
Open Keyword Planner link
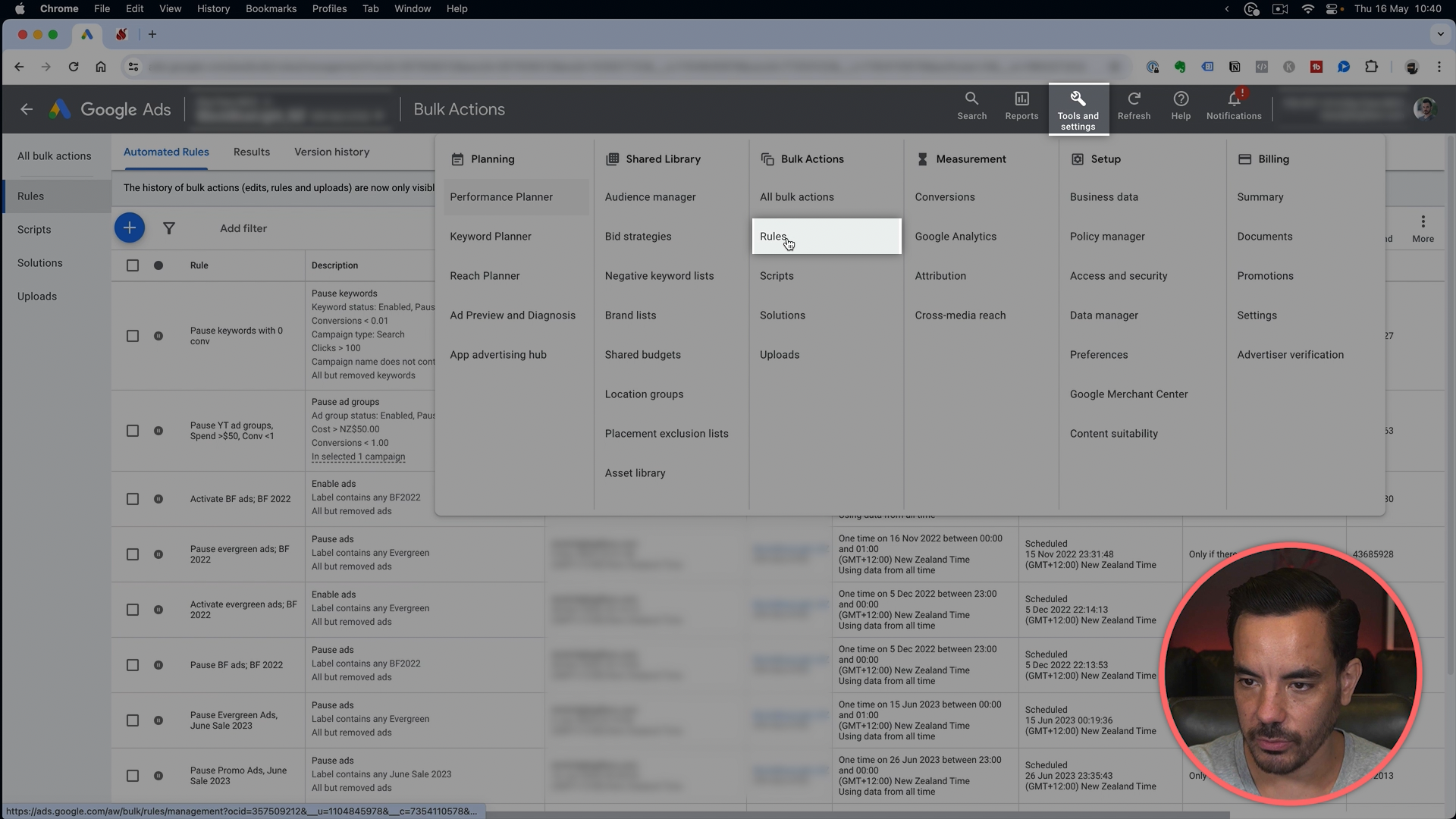pos(491,237)
